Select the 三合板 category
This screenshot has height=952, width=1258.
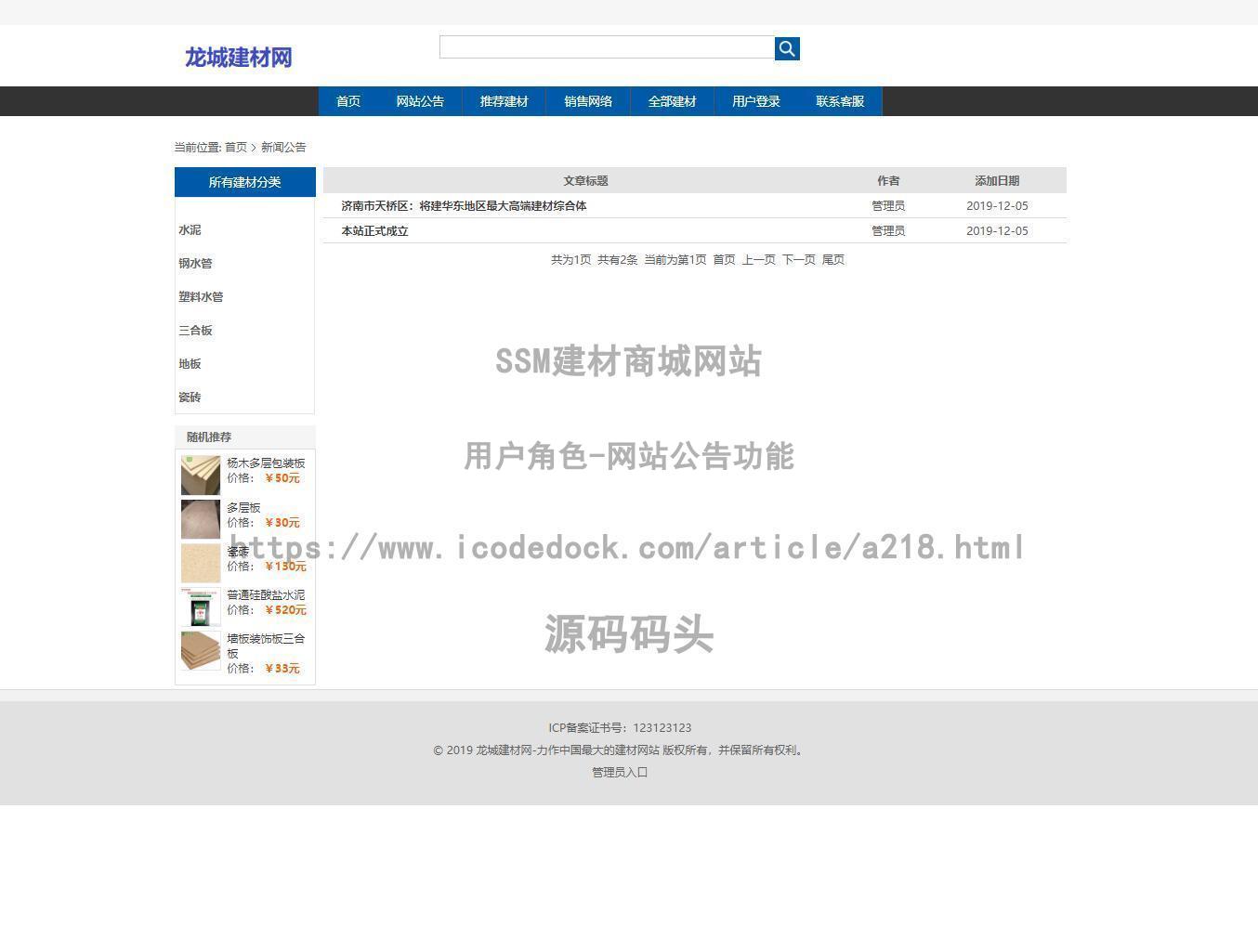coord(195,330)
